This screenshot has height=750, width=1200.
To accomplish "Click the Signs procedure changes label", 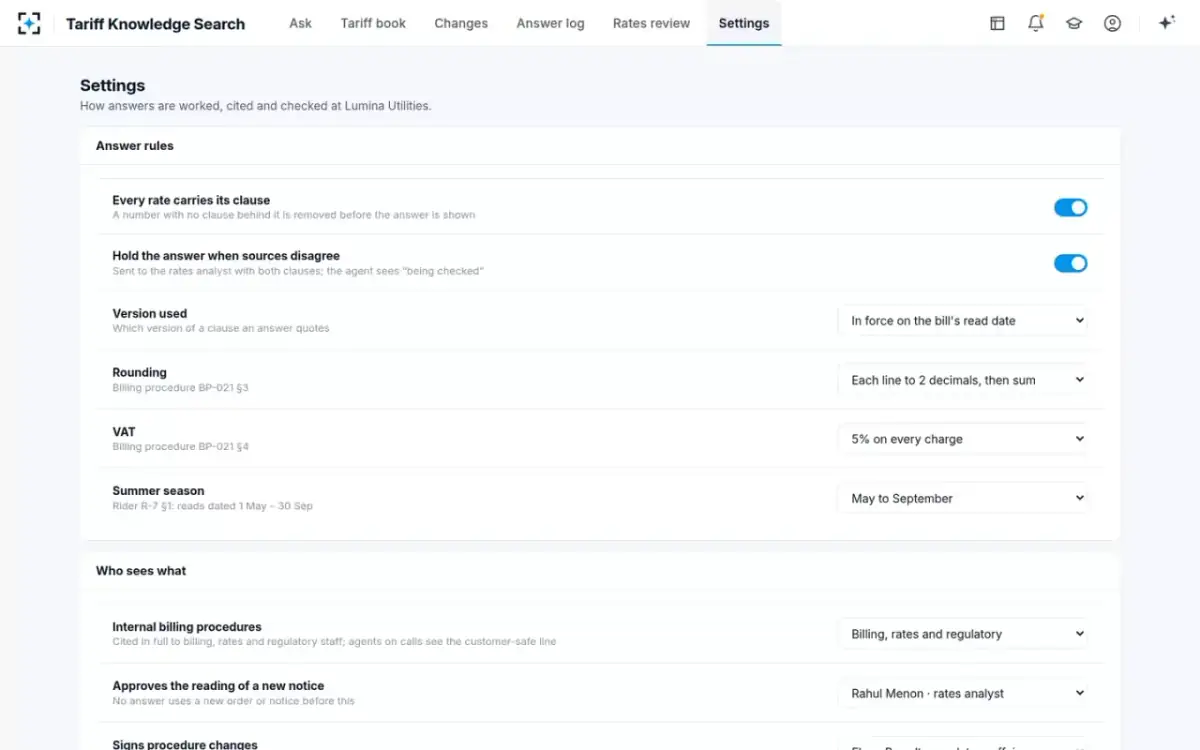I will (185, 745).
